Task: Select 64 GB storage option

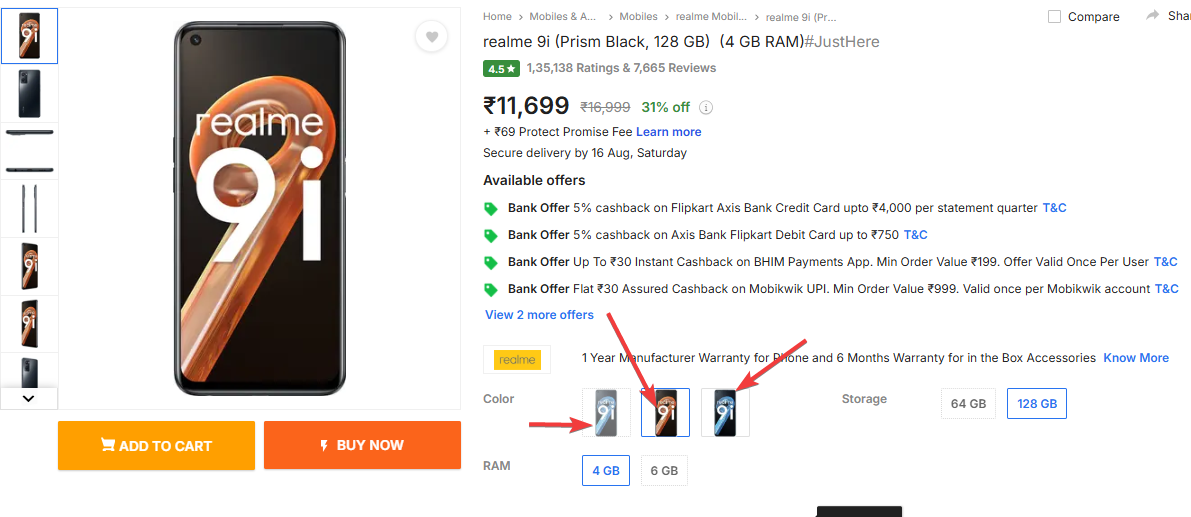Action: (968, 404)
